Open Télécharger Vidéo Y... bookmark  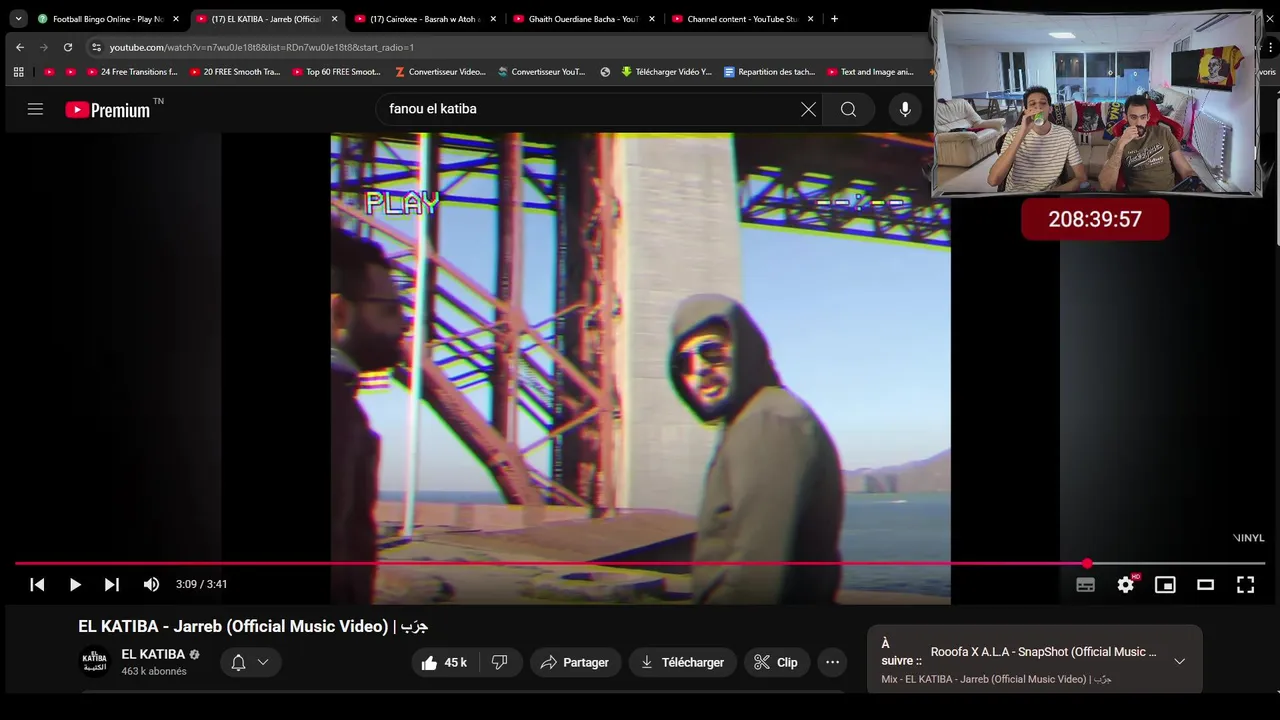(x=666, y=72)
